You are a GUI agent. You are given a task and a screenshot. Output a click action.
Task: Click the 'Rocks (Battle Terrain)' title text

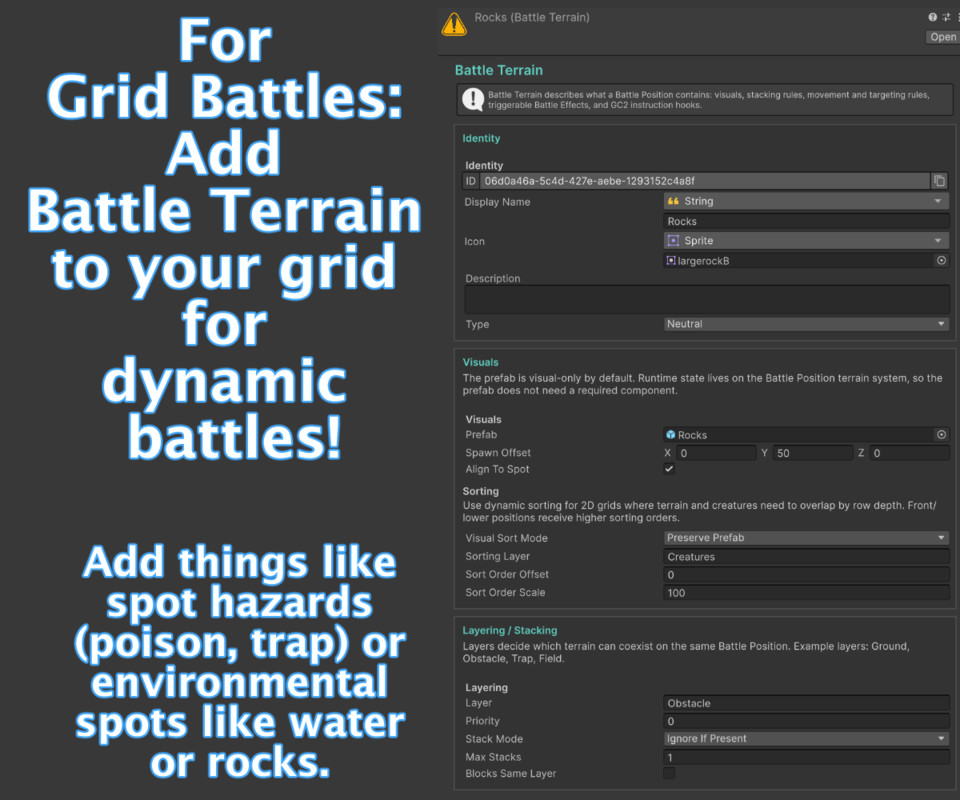click(531, 17)
